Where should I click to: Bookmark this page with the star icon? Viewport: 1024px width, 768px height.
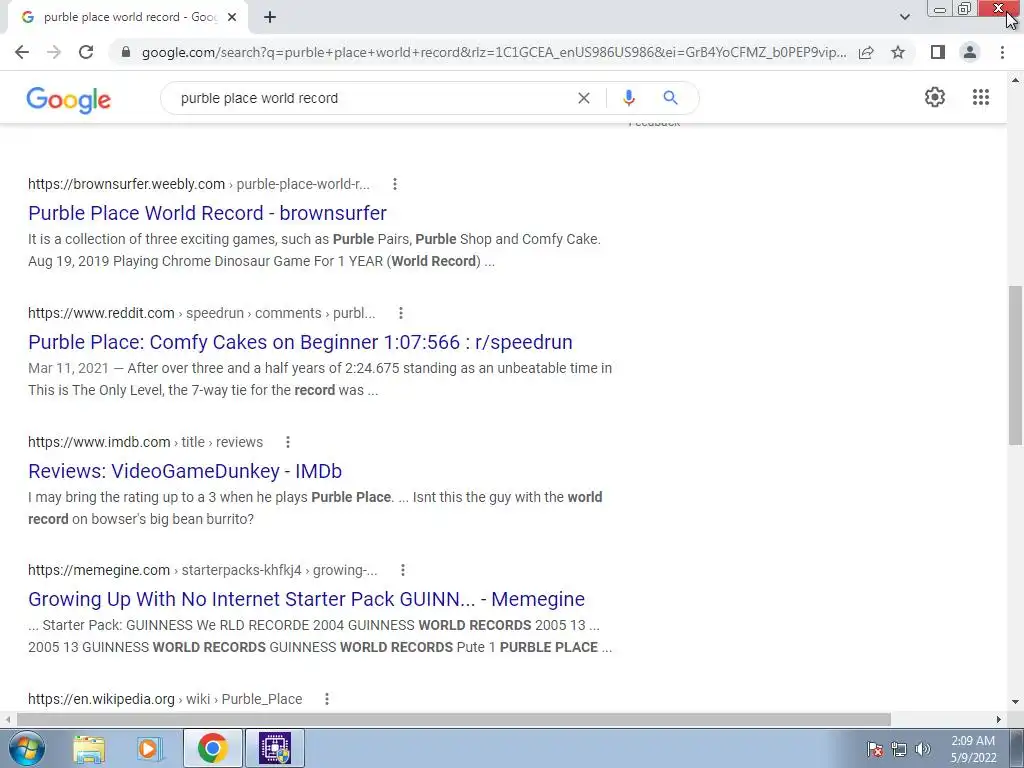point(898,52)
